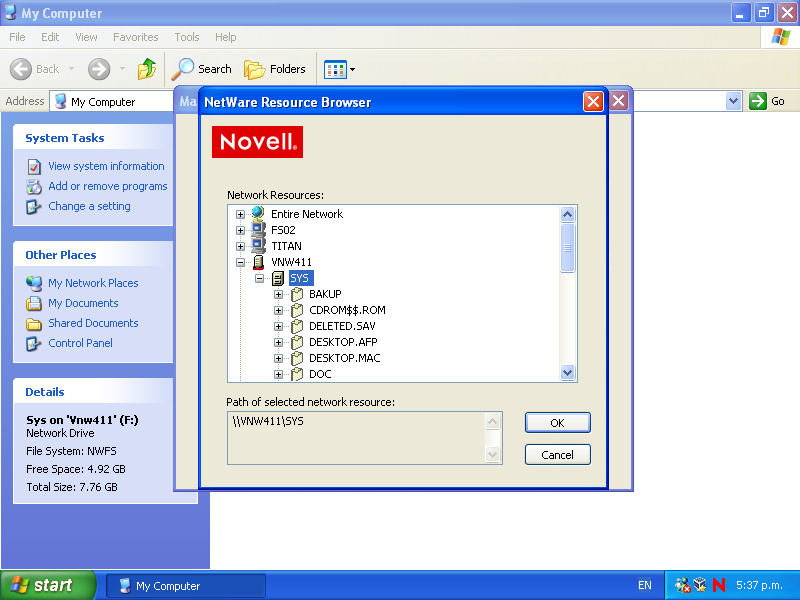Open the Back history dropdown arrow
The width and height of the screenshot is (800, 600).
71,69
